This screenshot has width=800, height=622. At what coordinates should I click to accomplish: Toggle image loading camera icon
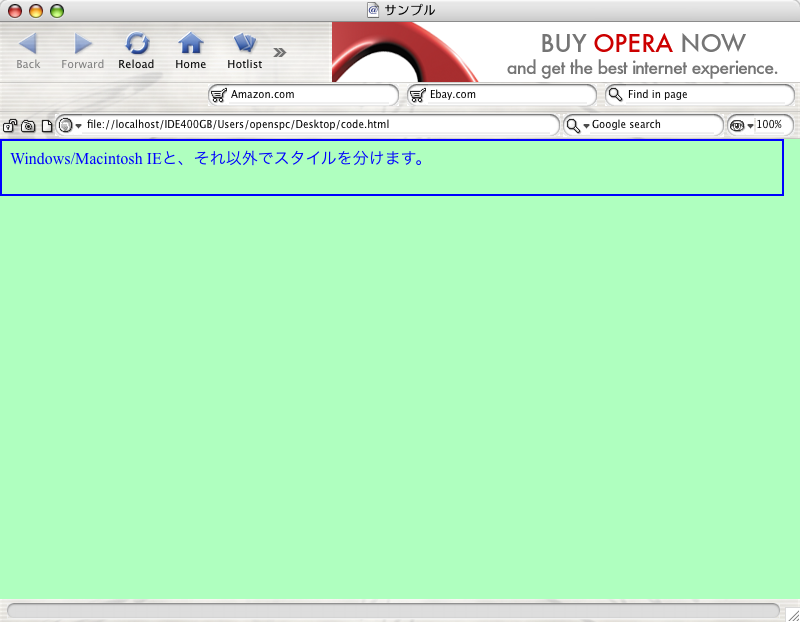(x=28, y=126)
